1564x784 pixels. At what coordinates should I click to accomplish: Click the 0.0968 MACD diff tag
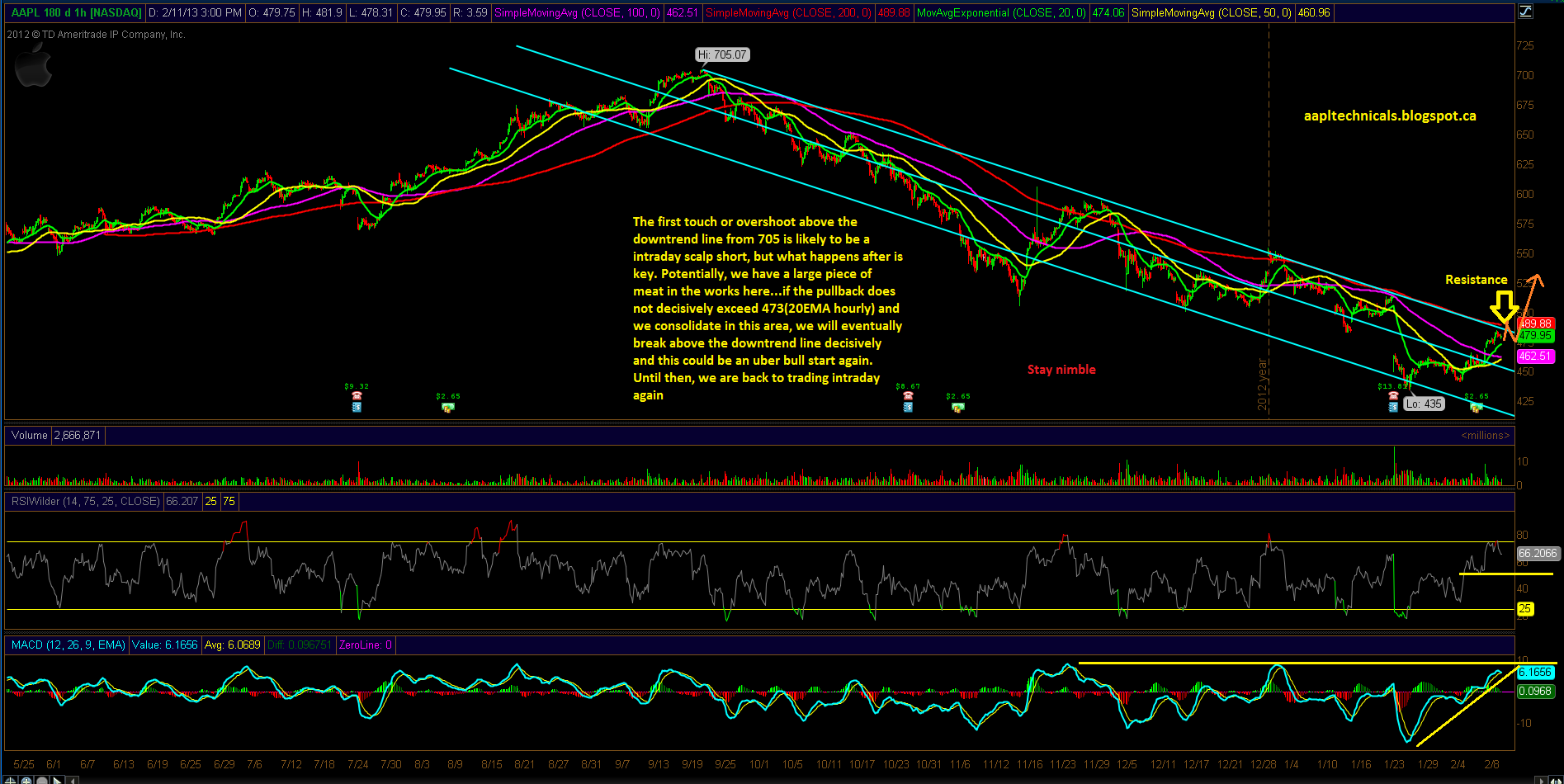[1535, 691]
